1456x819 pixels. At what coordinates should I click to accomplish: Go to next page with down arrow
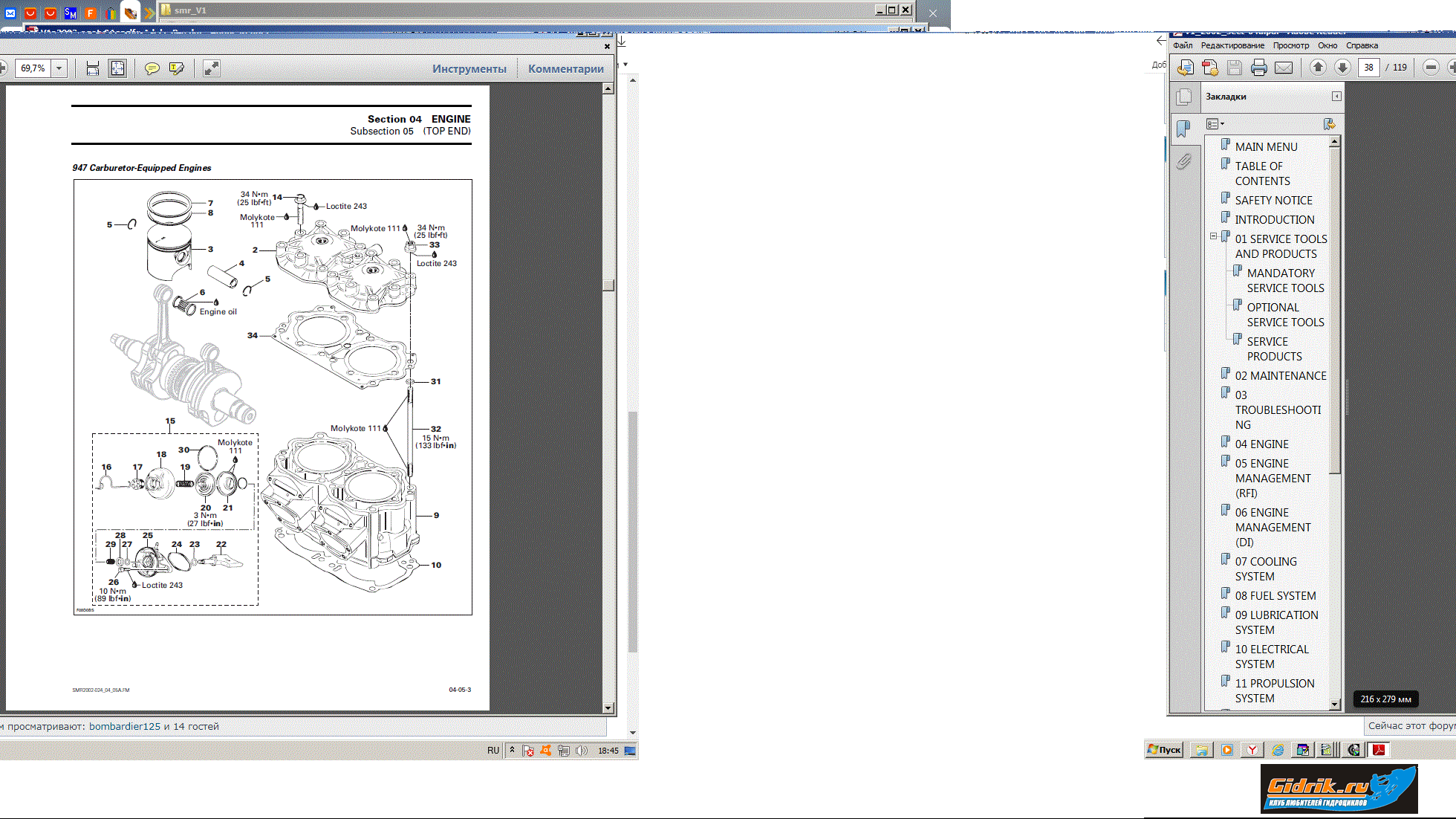(1342, 68)
